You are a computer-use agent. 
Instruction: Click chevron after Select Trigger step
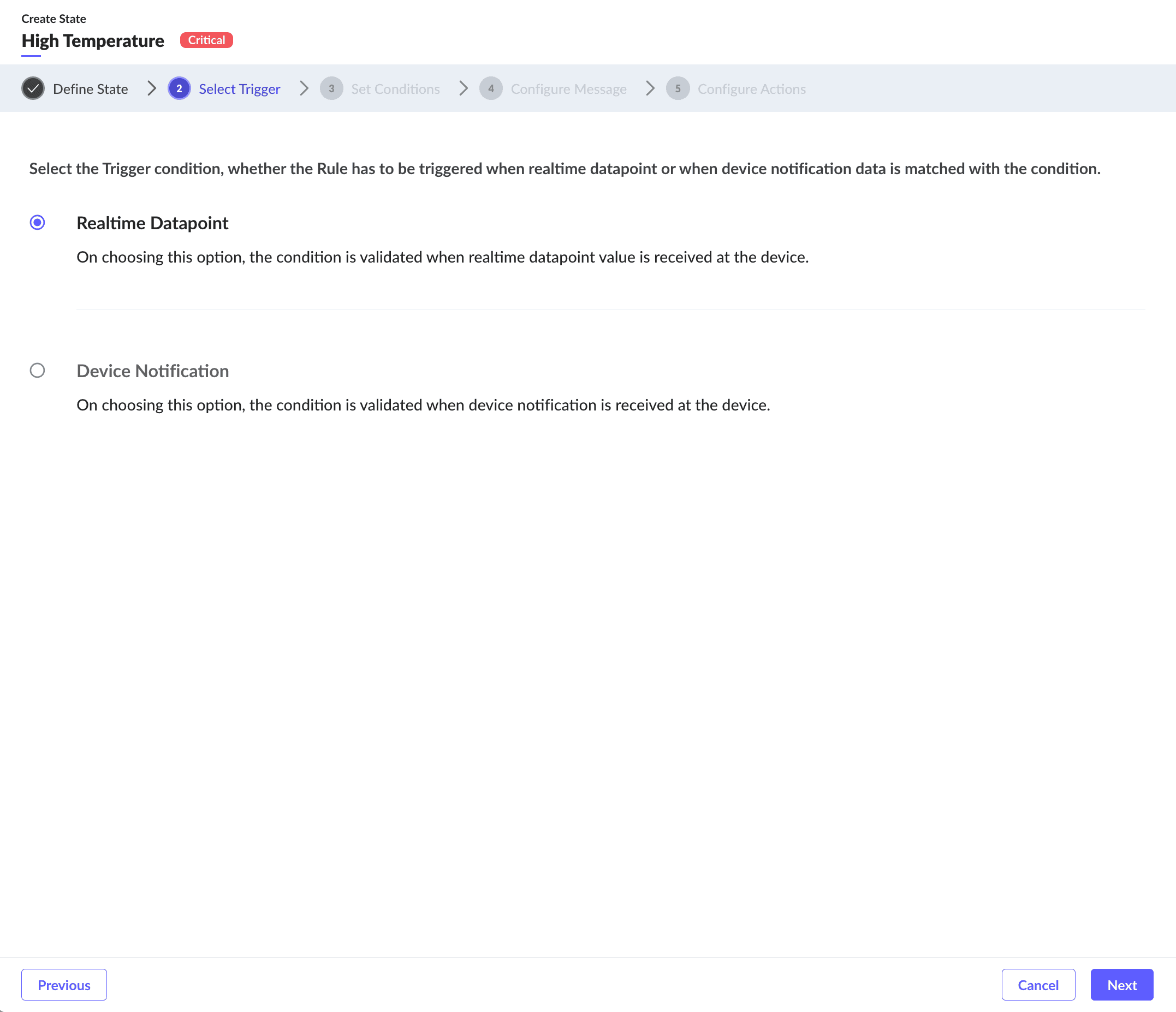tap(304, 88)
